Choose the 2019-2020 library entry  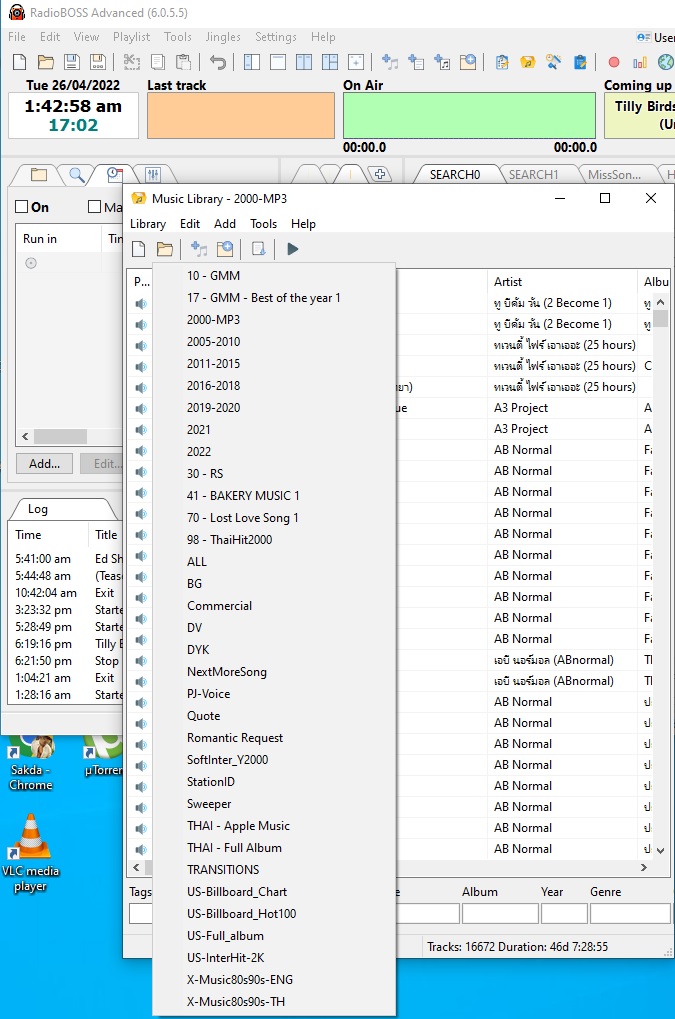(x=274, y=407)
